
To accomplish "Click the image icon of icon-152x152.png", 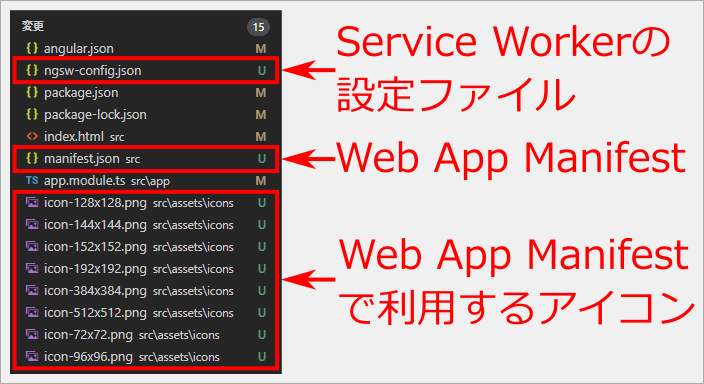I will [32, 247].
